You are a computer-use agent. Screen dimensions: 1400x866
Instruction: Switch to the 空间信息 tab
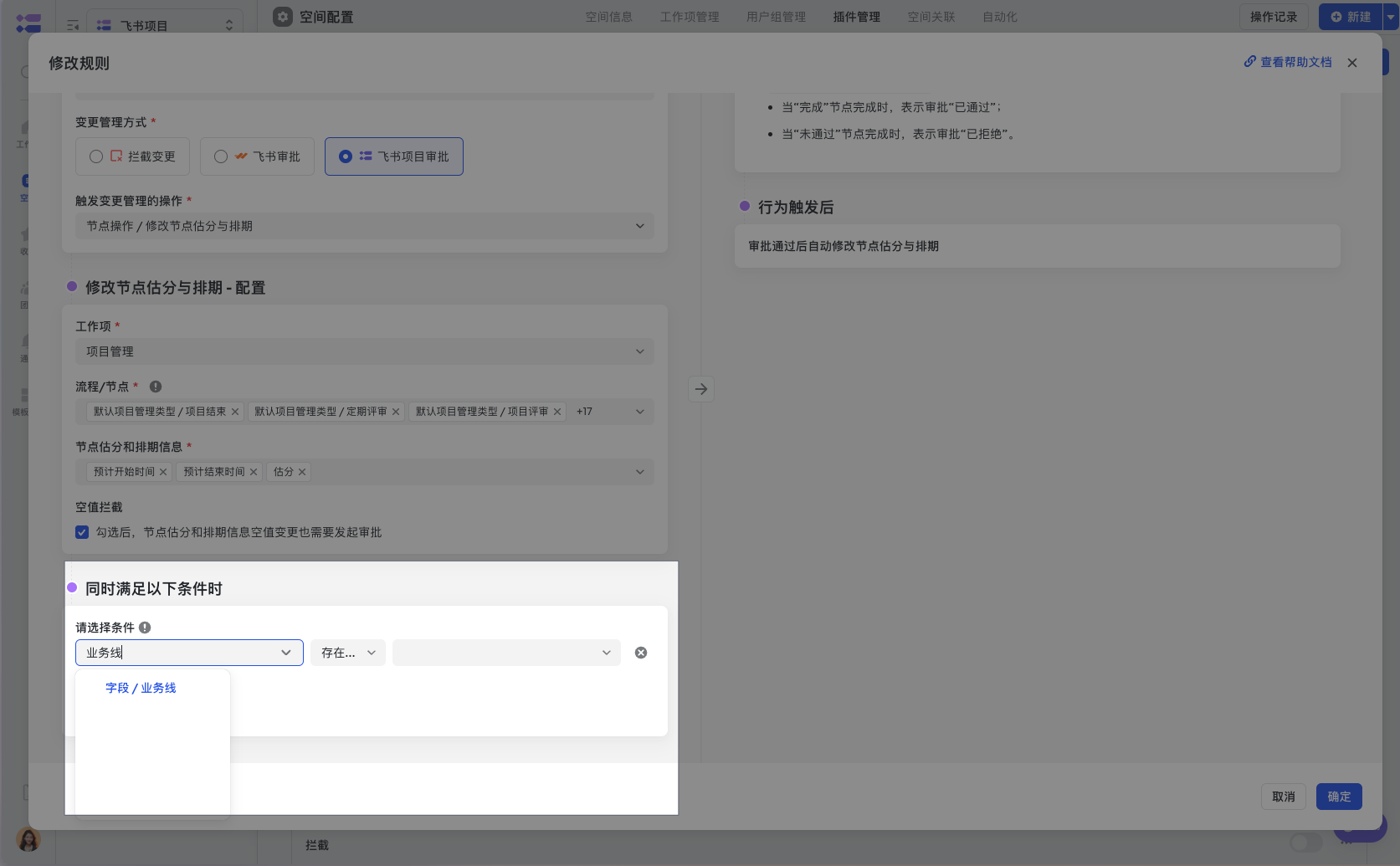coord(609,17)
